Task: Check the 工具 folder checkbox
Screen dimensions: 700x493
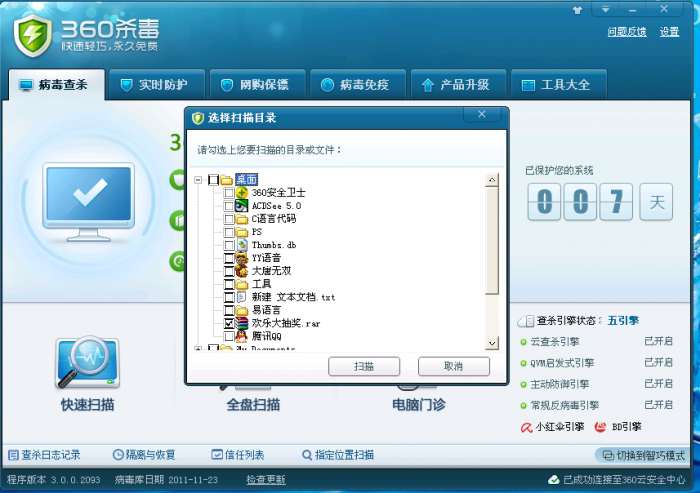Action: click(229, 284)
